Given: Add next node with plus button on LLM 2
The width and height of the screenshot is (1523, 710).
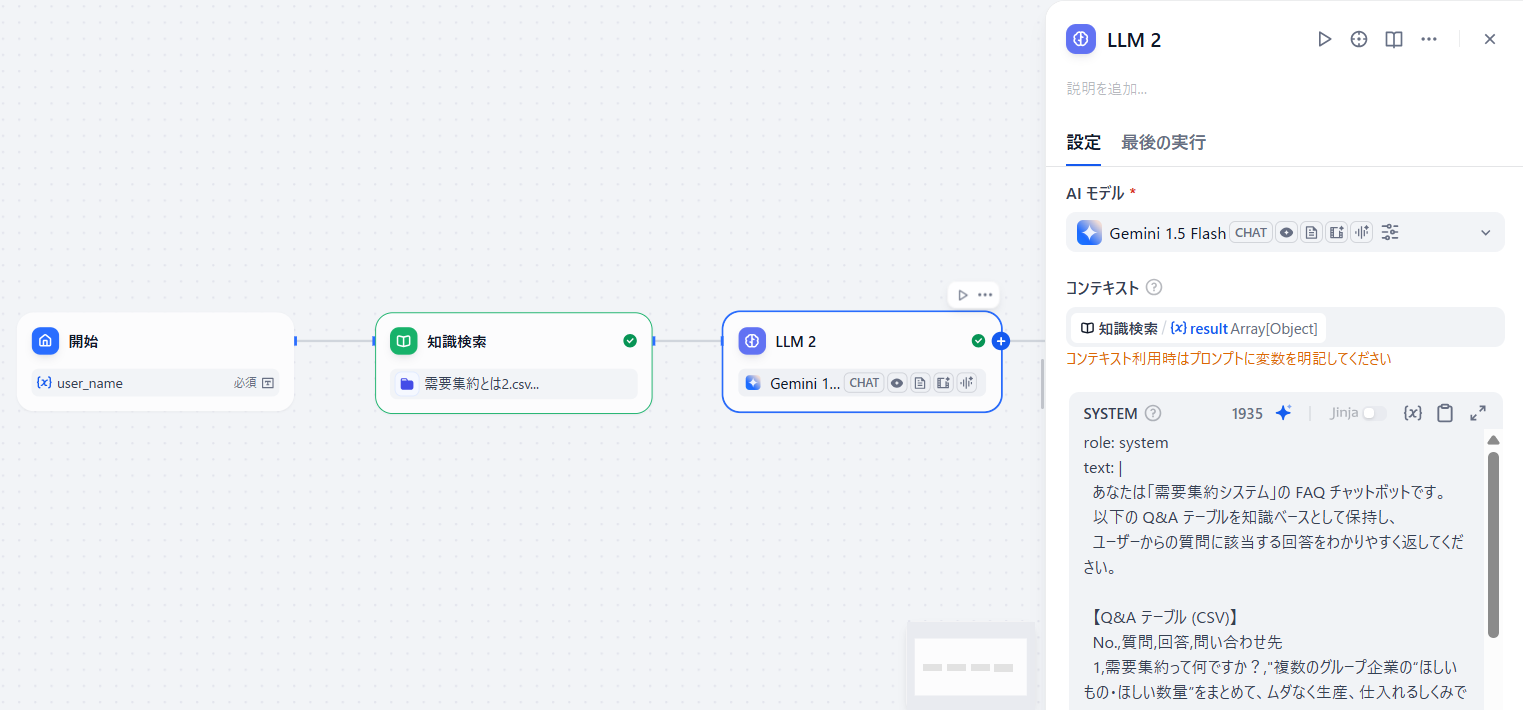Looking at the screenshot, I should point(1001,341).
